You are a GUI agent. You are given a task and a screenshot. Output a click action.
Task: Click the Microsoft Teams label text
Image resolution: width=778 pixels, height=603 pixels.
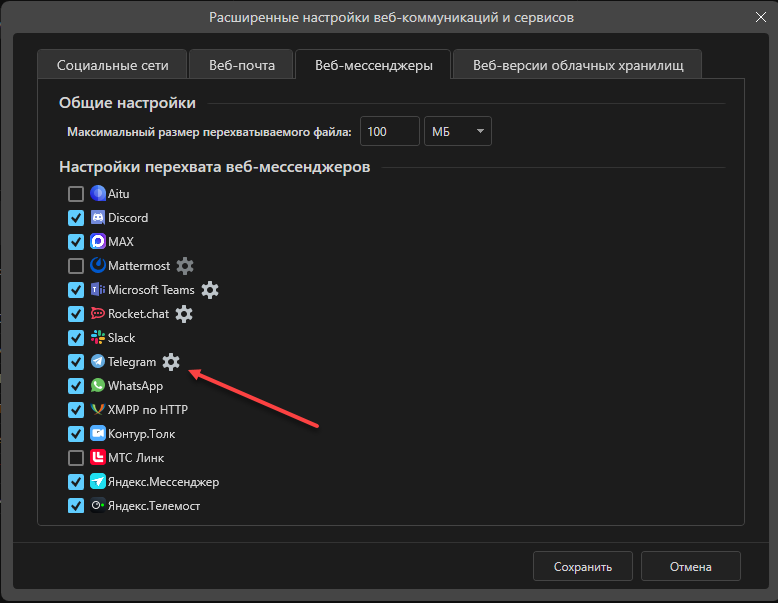[151, 290]
